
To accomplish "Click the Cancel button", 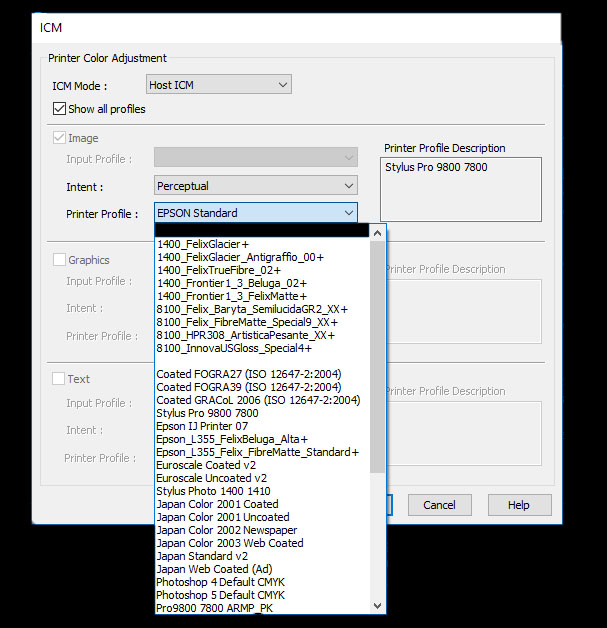I will click(x=440, y=505).
